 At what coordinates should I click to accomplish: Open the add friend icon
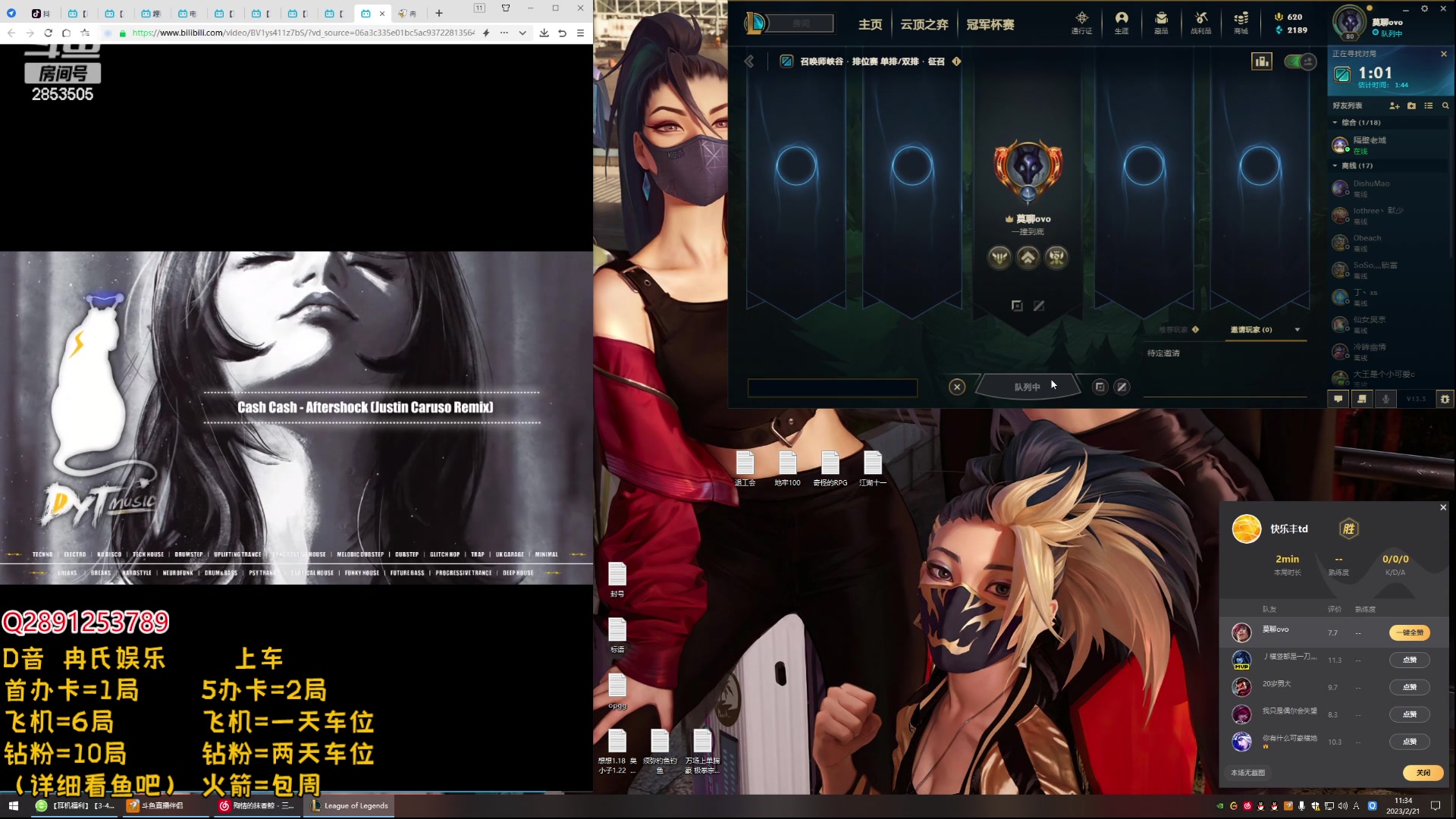point(1394,106)
